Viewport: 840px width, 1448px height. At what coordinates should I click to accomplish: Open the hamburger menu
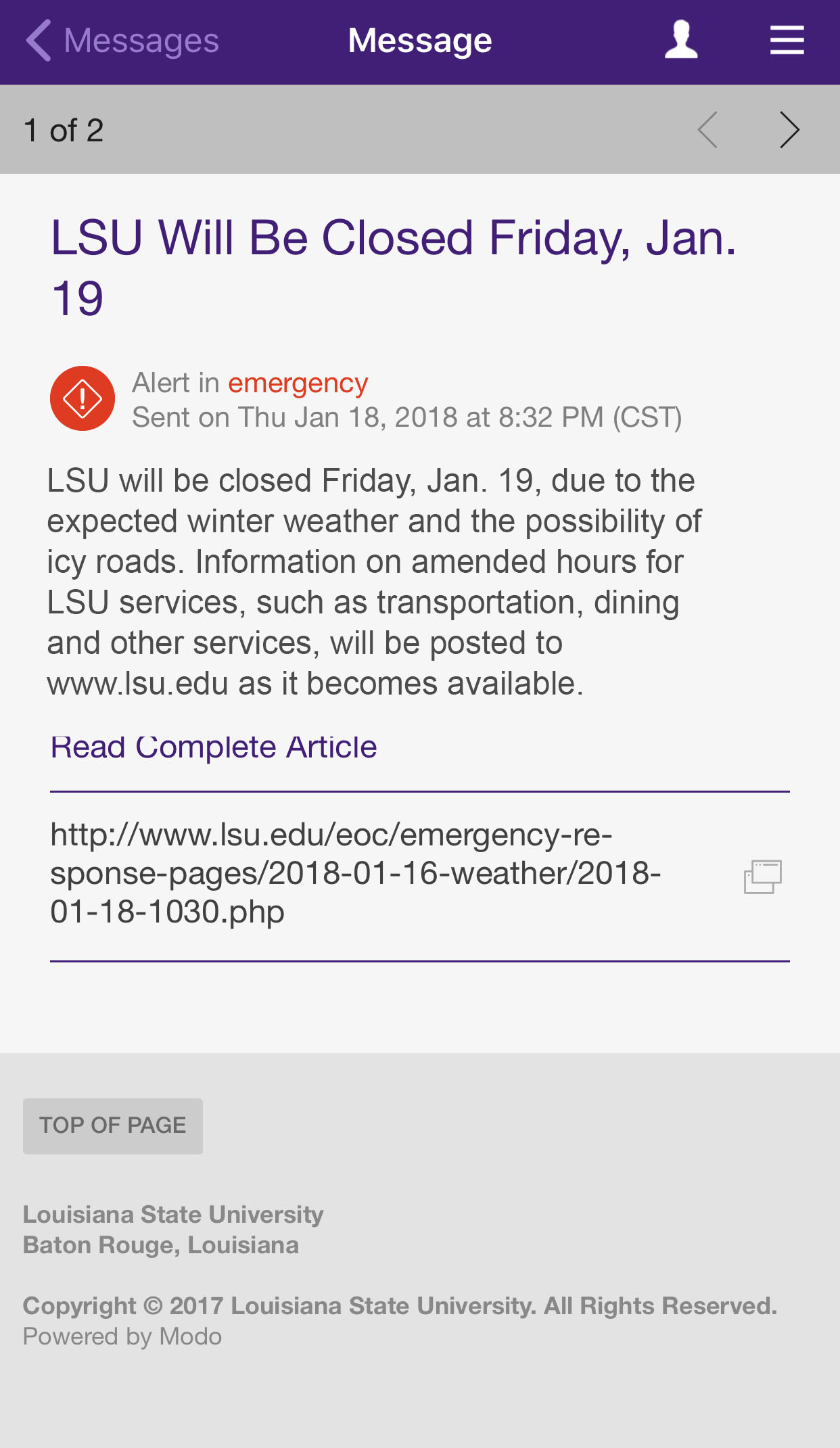click(787, 40)
